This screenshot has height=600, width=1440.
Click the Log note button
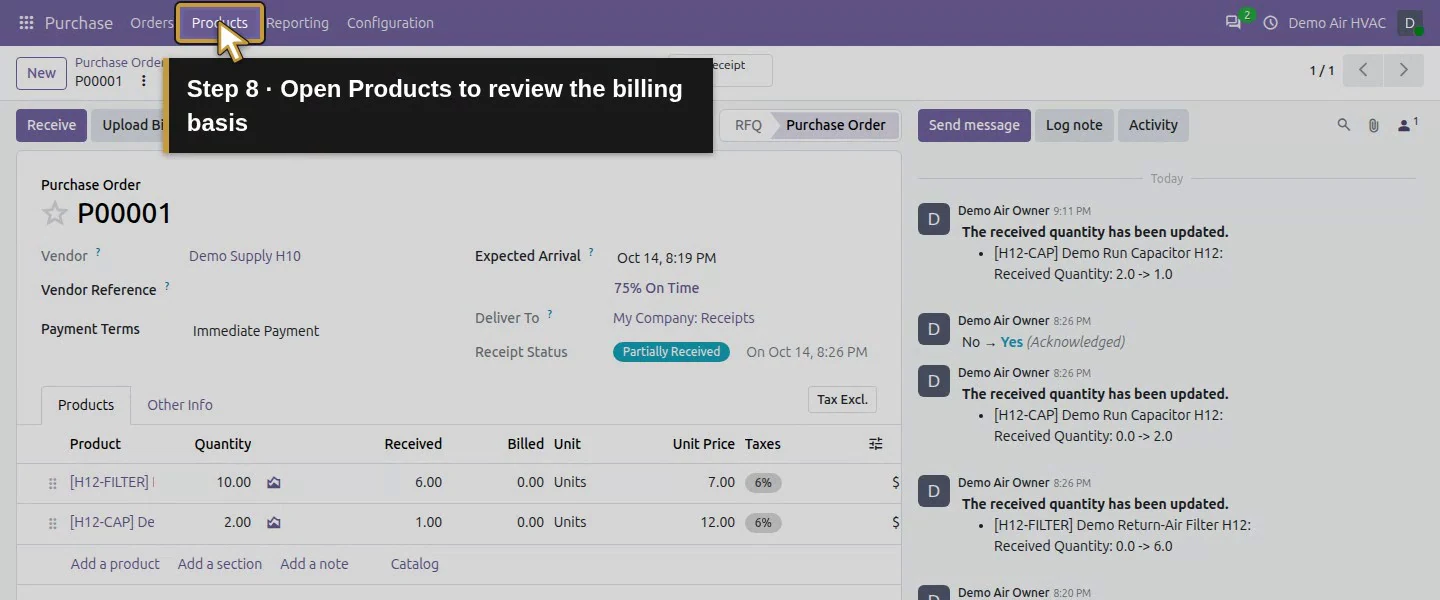(x=1074, y=125)
